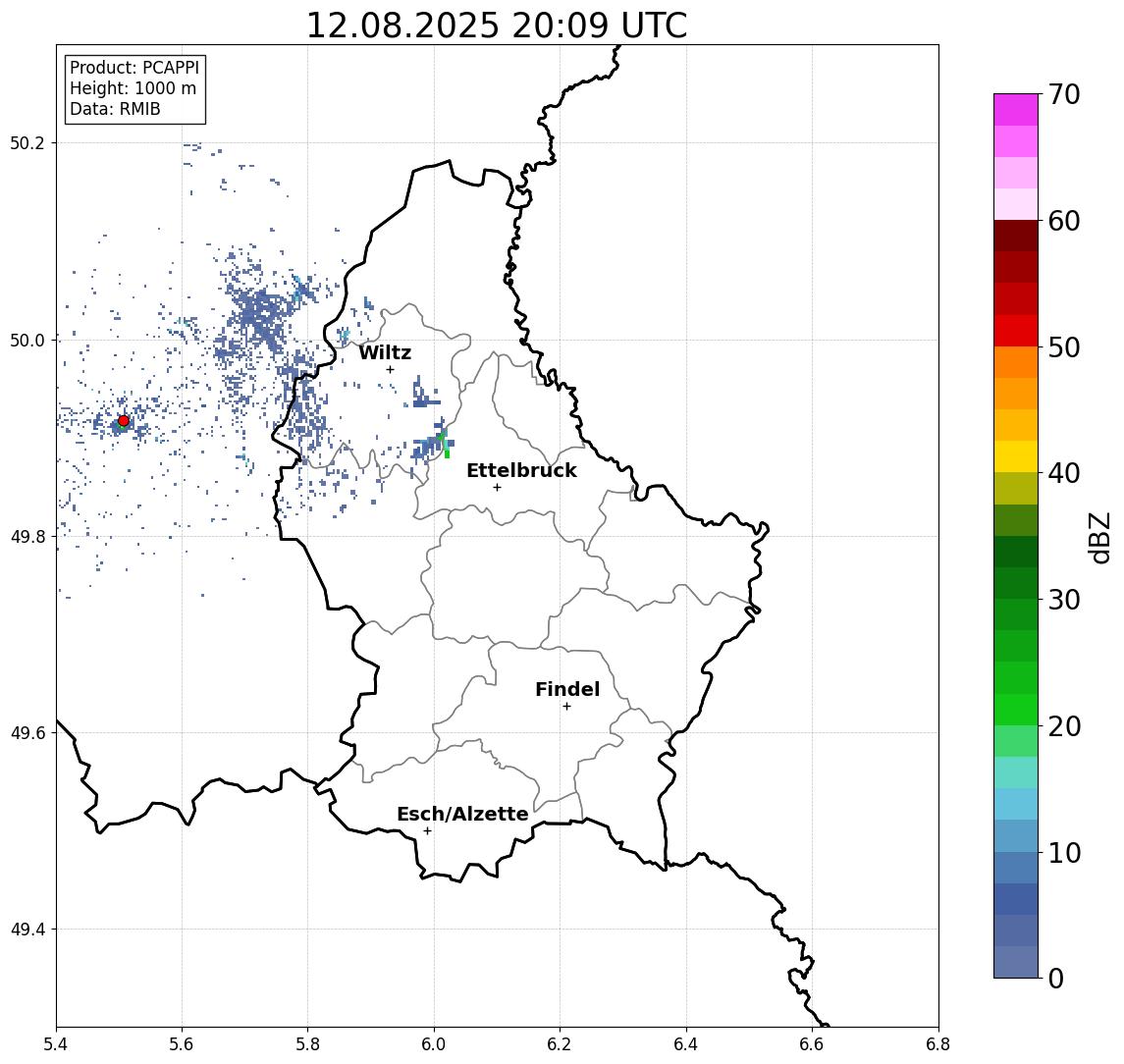Click the yellow colorbar segment just above the 40 tick

pyautogui.click(x=1016, y=456)
